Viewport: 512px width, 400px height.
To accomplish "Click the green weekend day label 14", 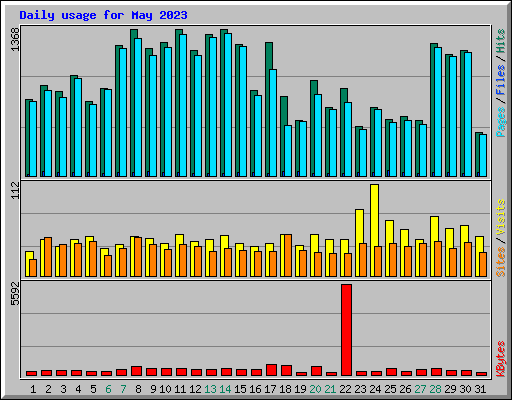I will (225, 389).
